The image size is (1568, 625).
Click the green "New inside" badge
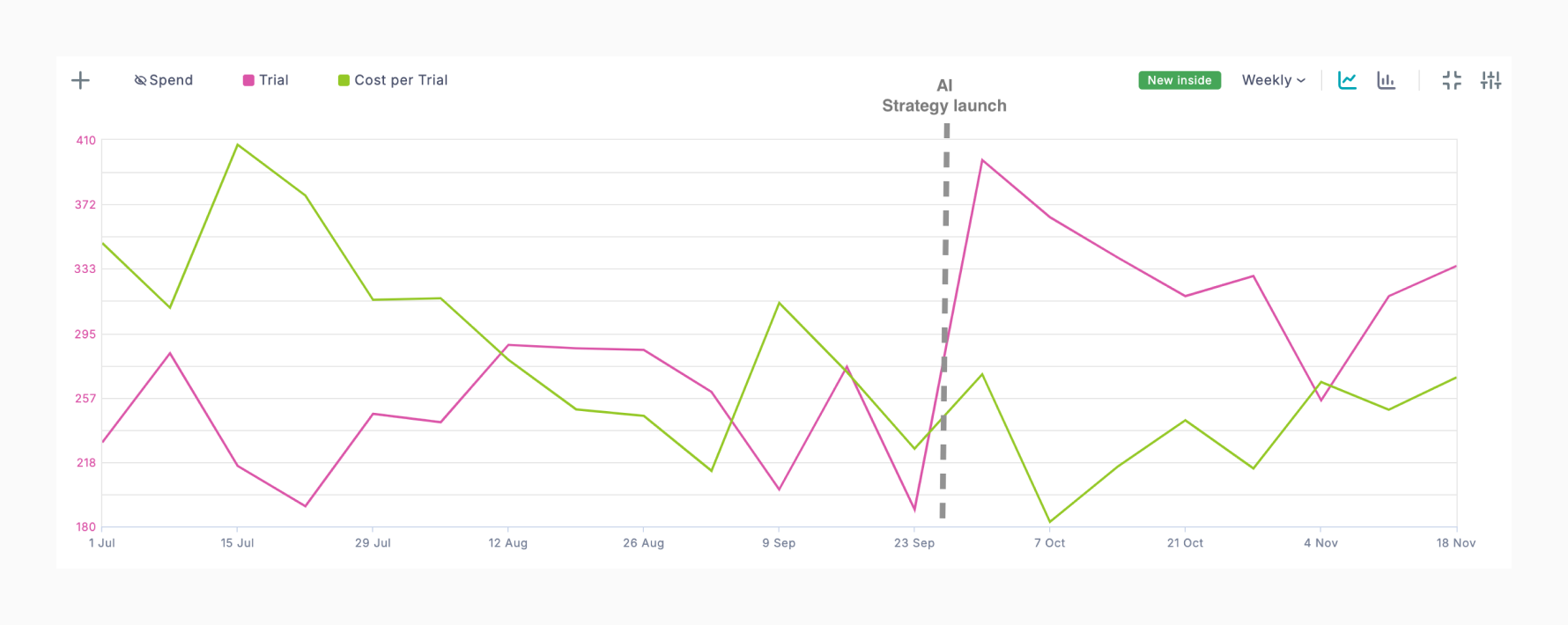coord(1180,80)
